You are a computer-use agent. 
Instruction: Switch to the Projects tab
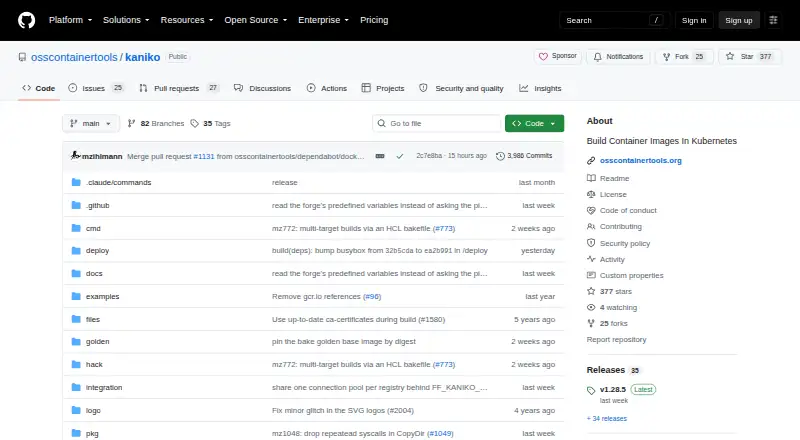(x=383, y=88)
